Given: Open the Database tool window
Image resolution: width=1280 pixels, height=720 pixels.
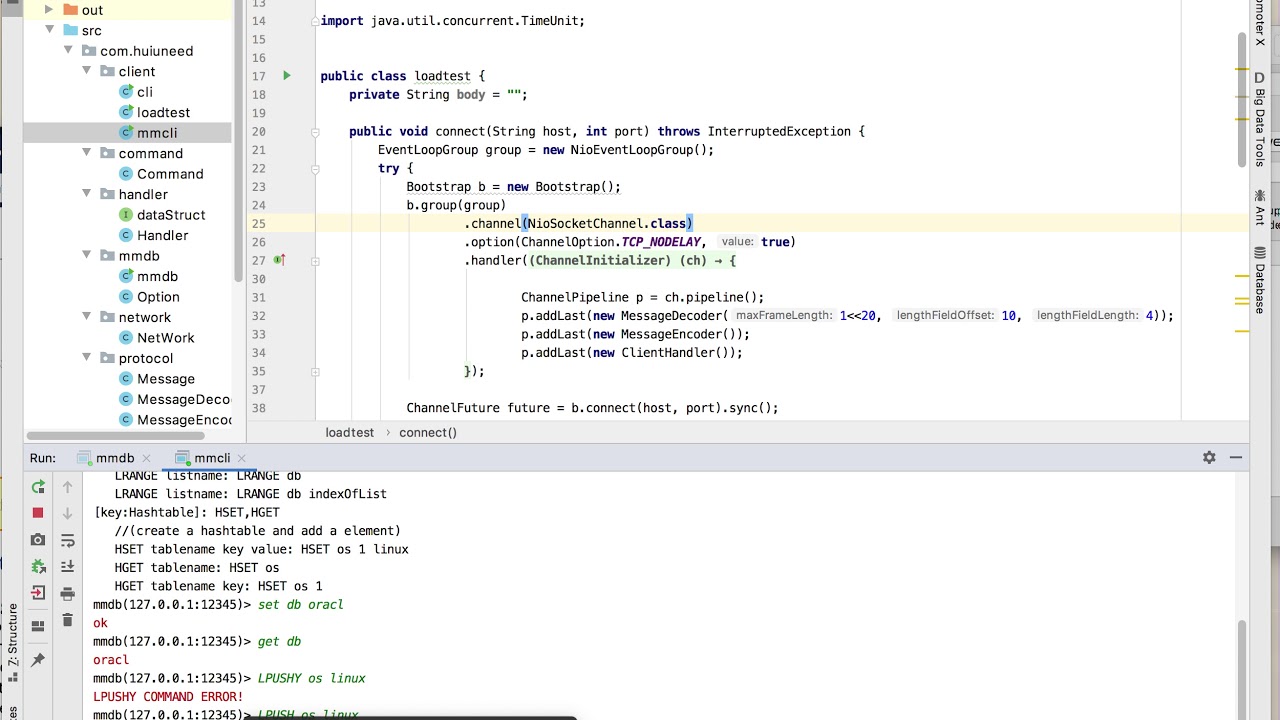Looking at the screenshot, I should (x=1260, y=279).
